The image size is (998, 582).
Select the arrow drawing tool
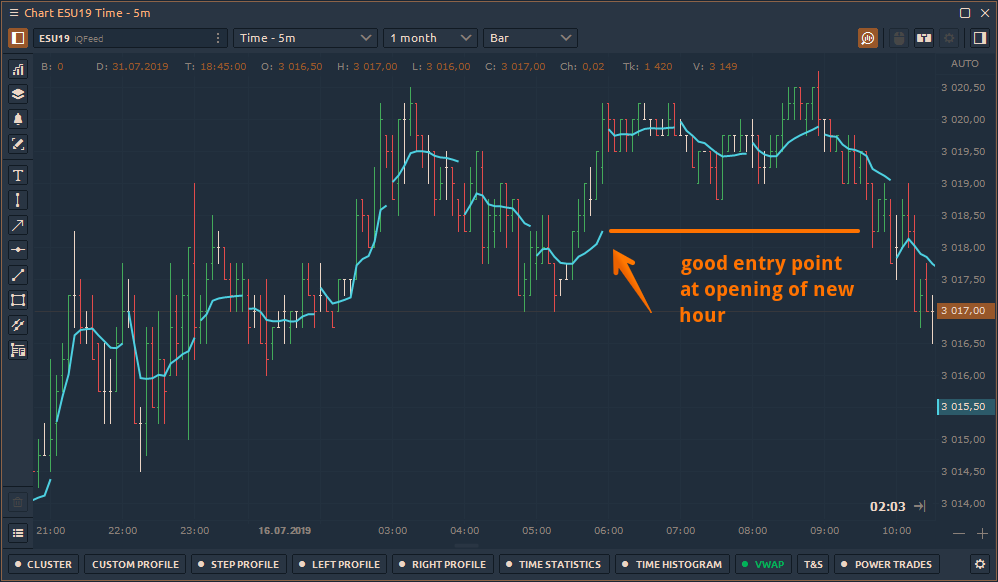click(18, 225)
